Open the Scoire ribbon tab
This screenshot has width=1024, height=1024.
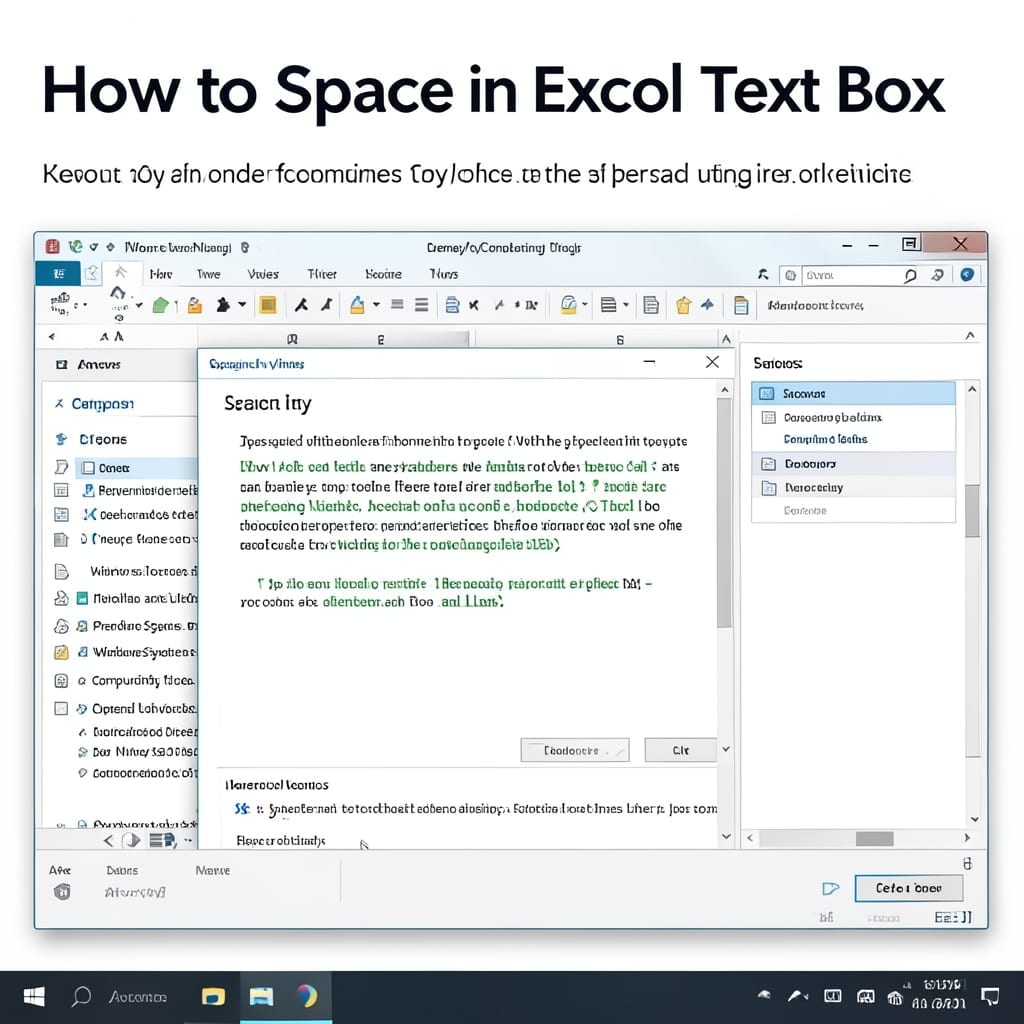click(383, 274)
